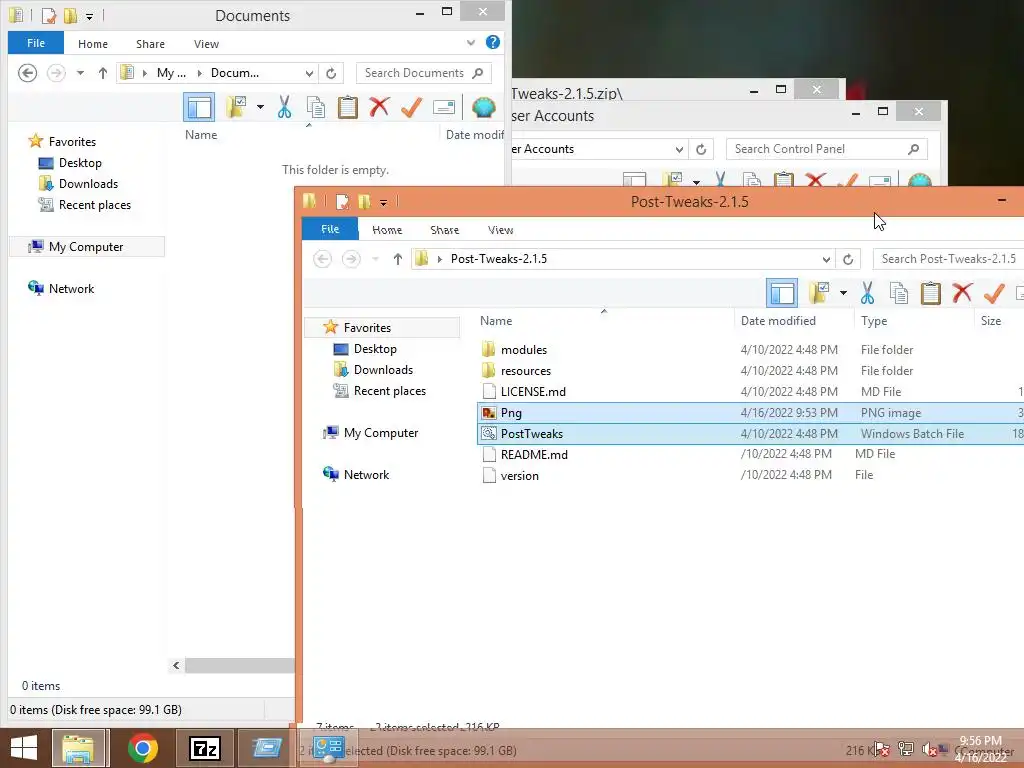Expand address dropdown in User Accounts window
1024x768 pixels.
pos(679,150)
